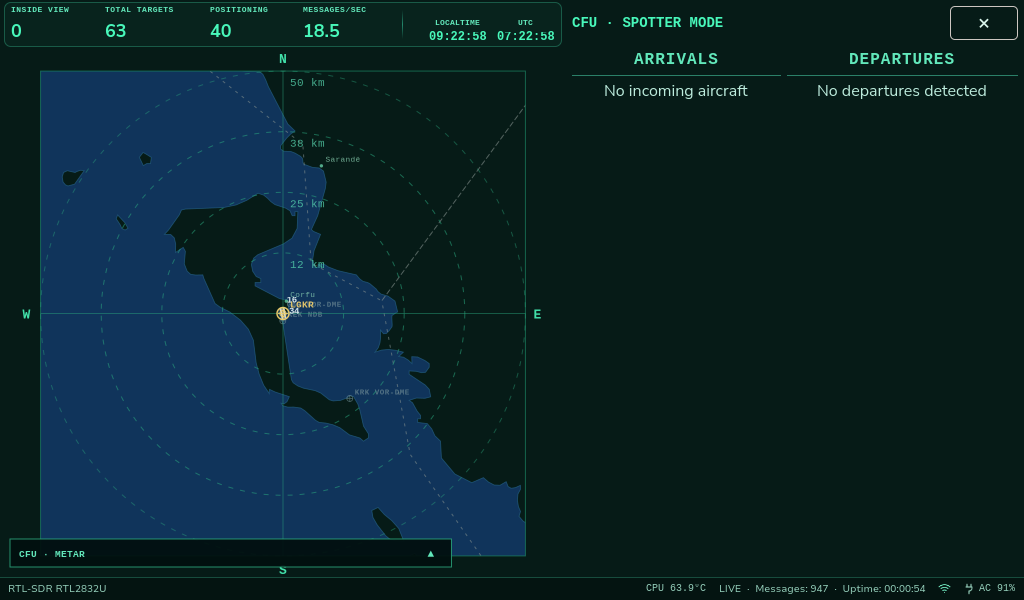Click the E compass marker
The height and width of the screenshot is (600, 1024).
(x=537, y=314)
